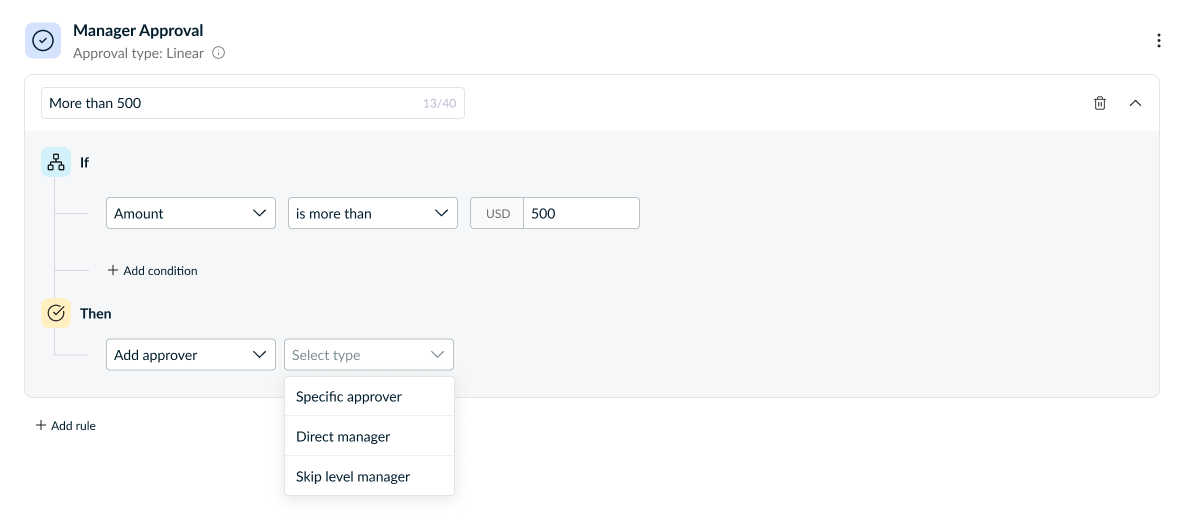
Task: Open the Amount field dropdown
Action: point(191,213)
